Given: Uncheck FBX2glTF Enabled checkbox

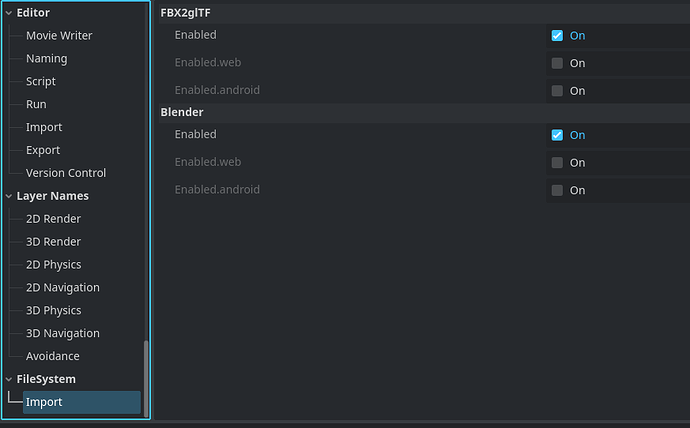Looking at the screenshot, I should [557, 35].
